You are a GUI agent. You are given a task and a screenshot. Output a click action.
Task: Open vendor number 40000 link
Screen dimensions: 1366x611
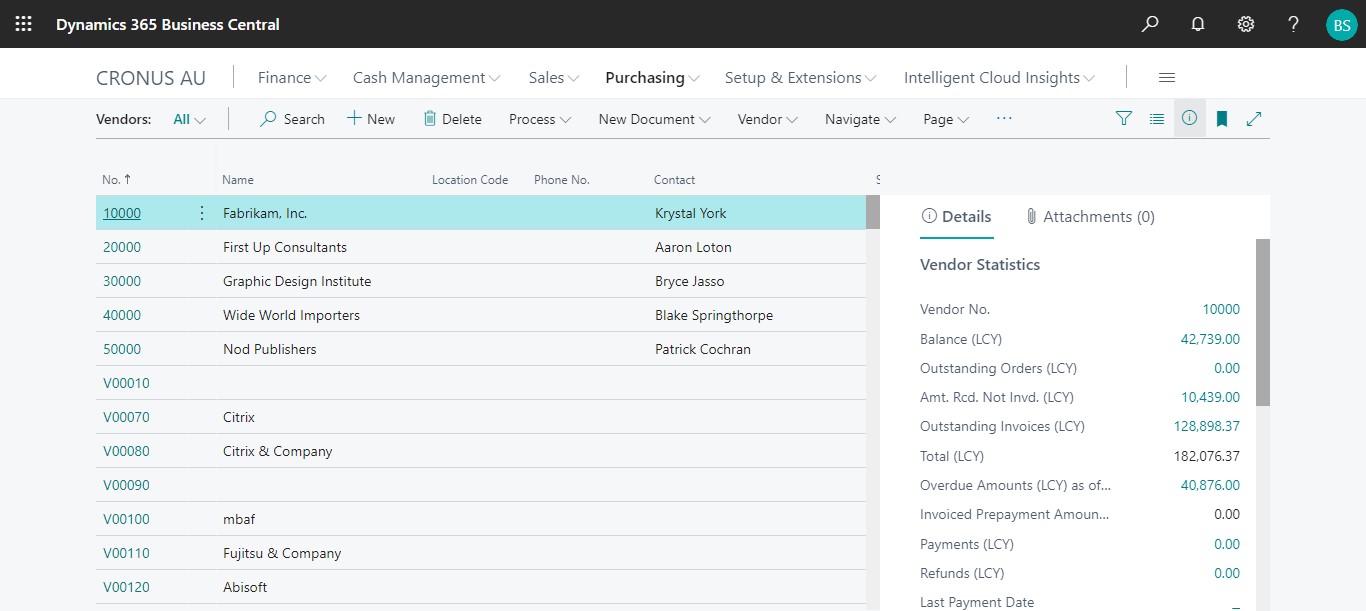click(x=122, y=315)
